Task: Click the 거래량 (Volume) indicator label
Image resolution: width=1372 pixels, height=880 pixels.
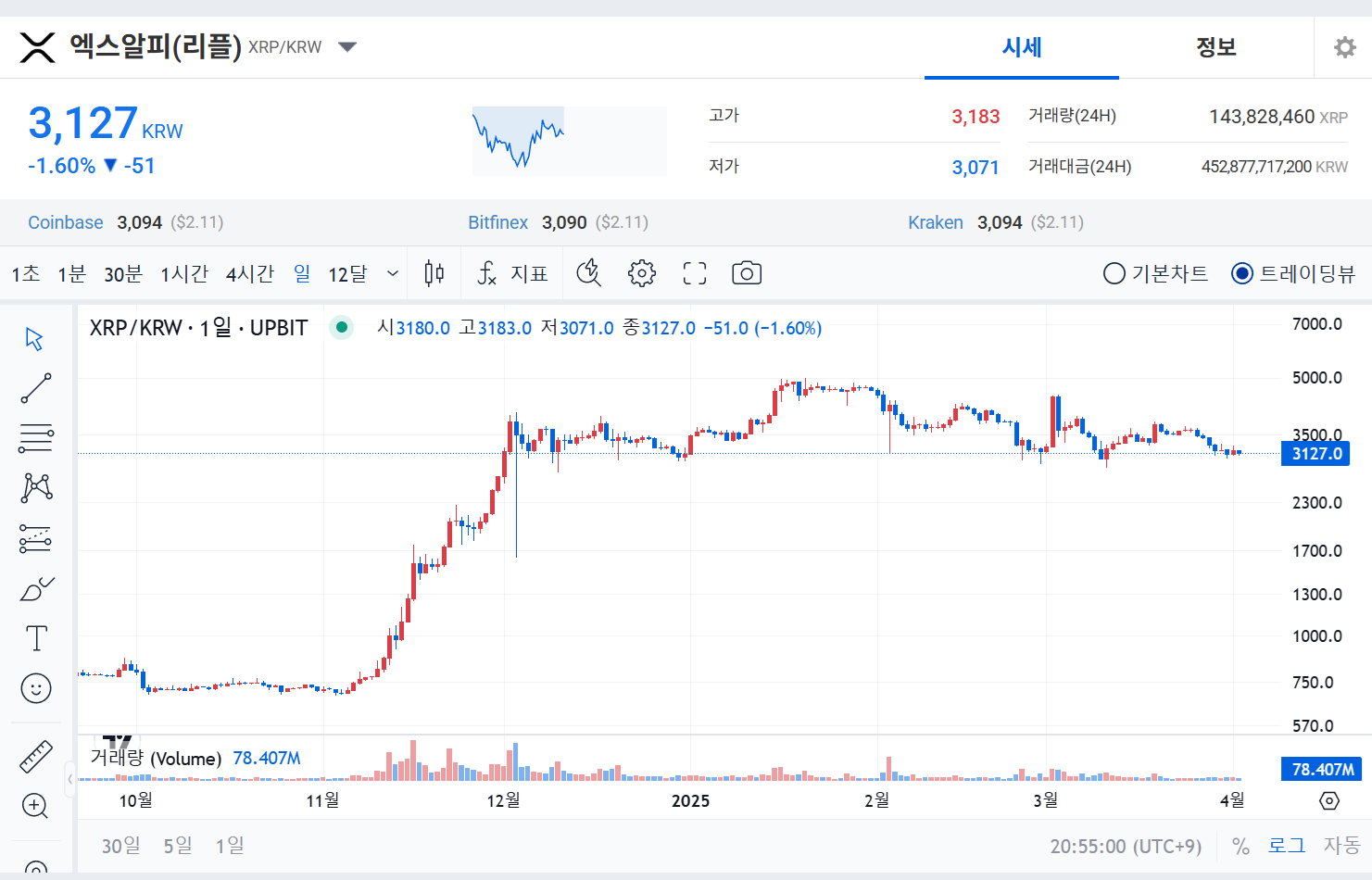Action: (156, 758)
